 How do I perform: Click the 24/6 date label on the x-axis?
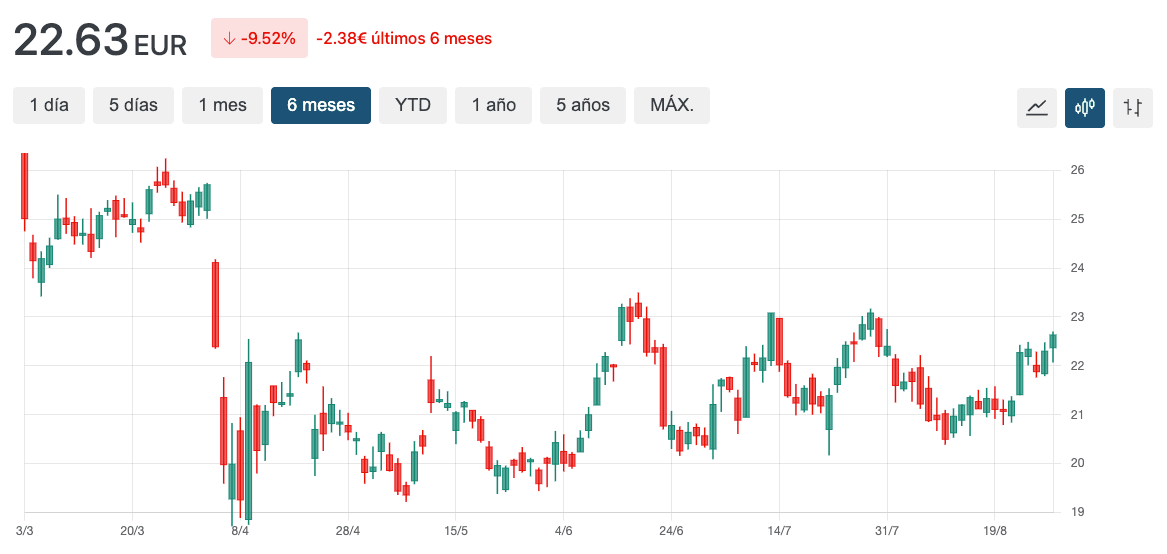[x=671, y=530]
